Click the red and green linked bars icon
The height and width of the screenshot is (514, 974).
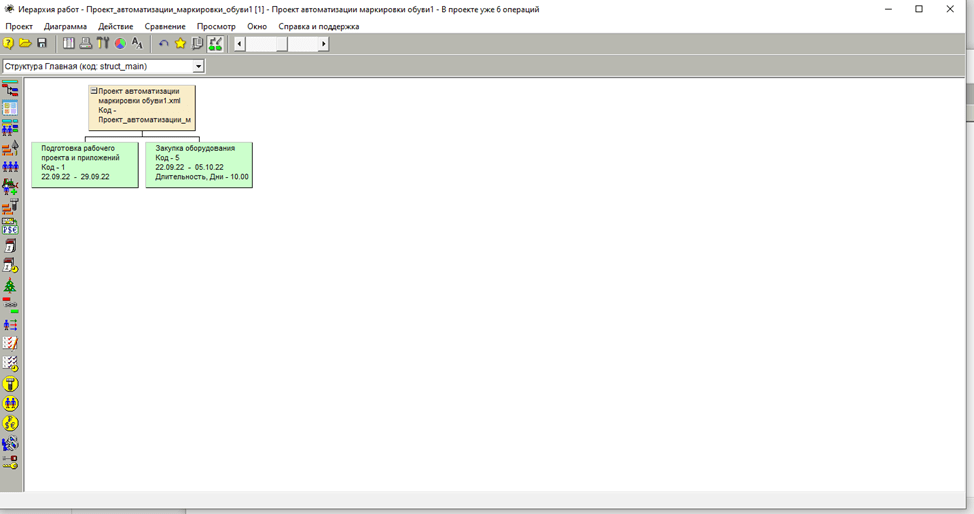tap(10, 305)
